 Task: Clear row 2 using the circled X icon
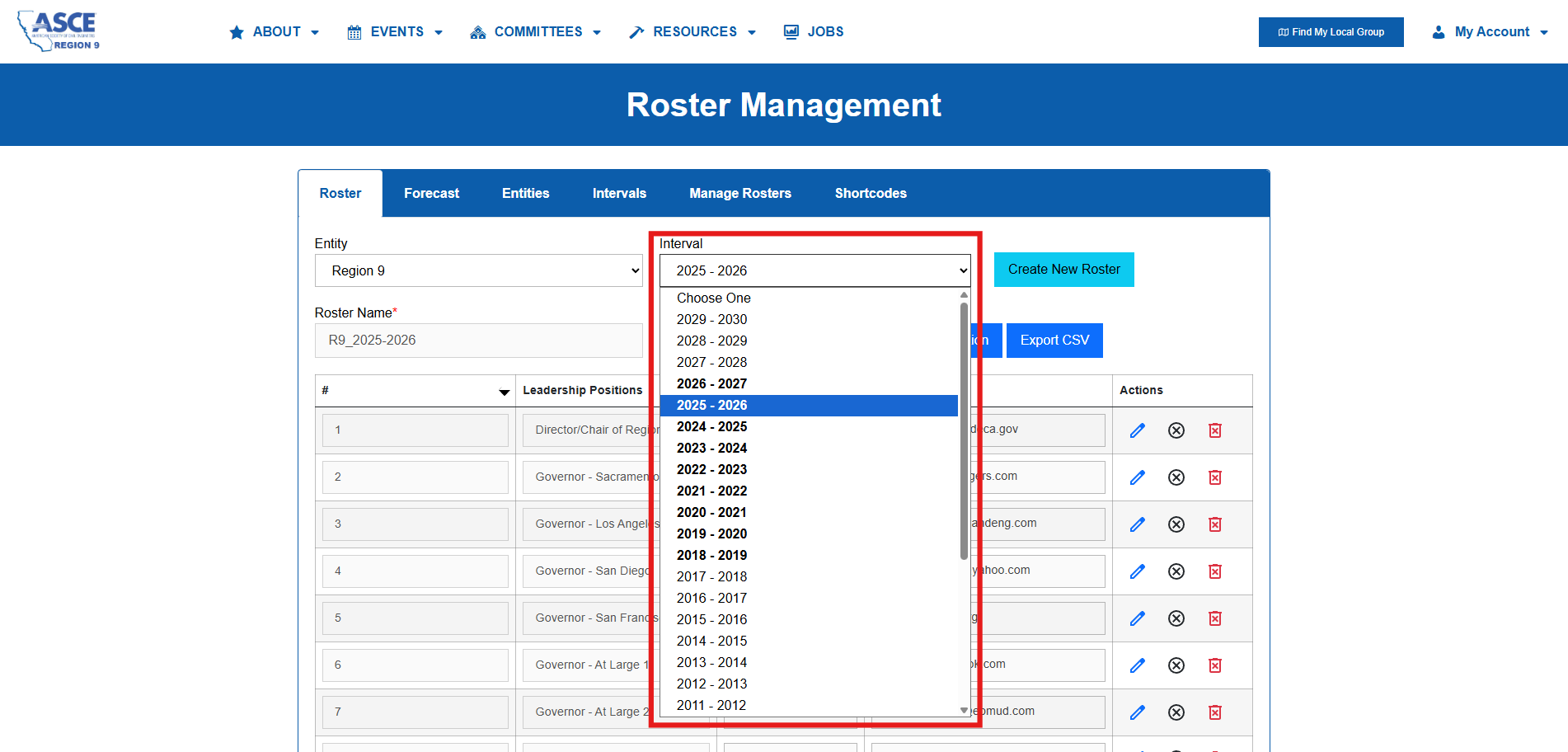(1176, 477)
